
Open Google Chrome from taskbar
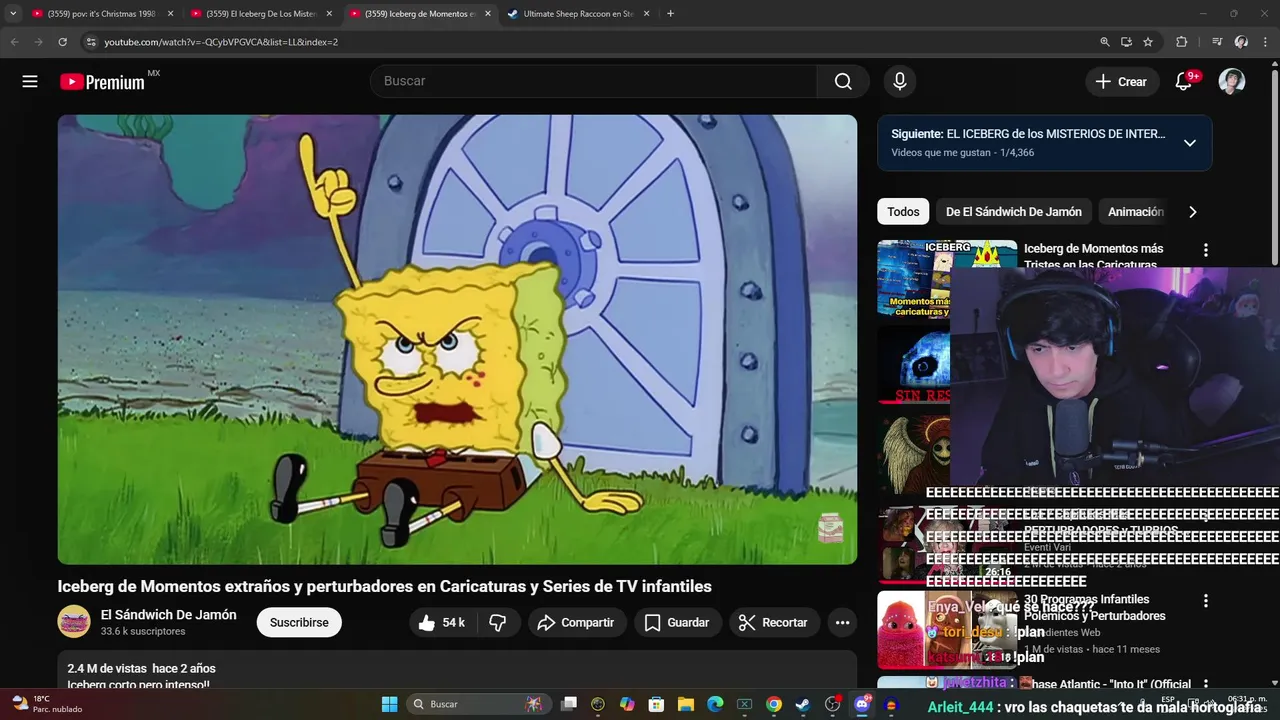point(773,704)
